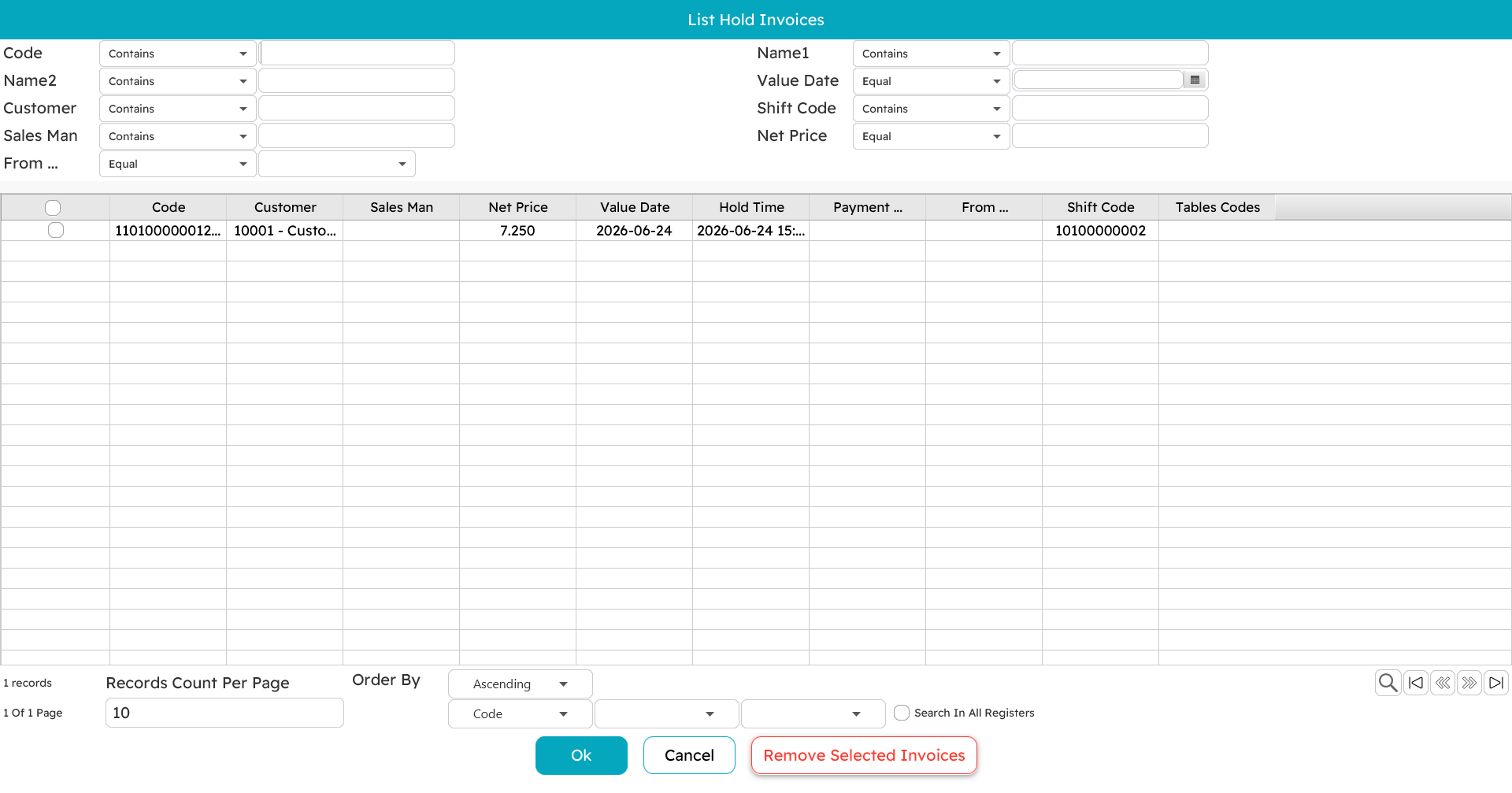Sort by the Hold Time column header
1512x793 pixels.
(751, 207)
